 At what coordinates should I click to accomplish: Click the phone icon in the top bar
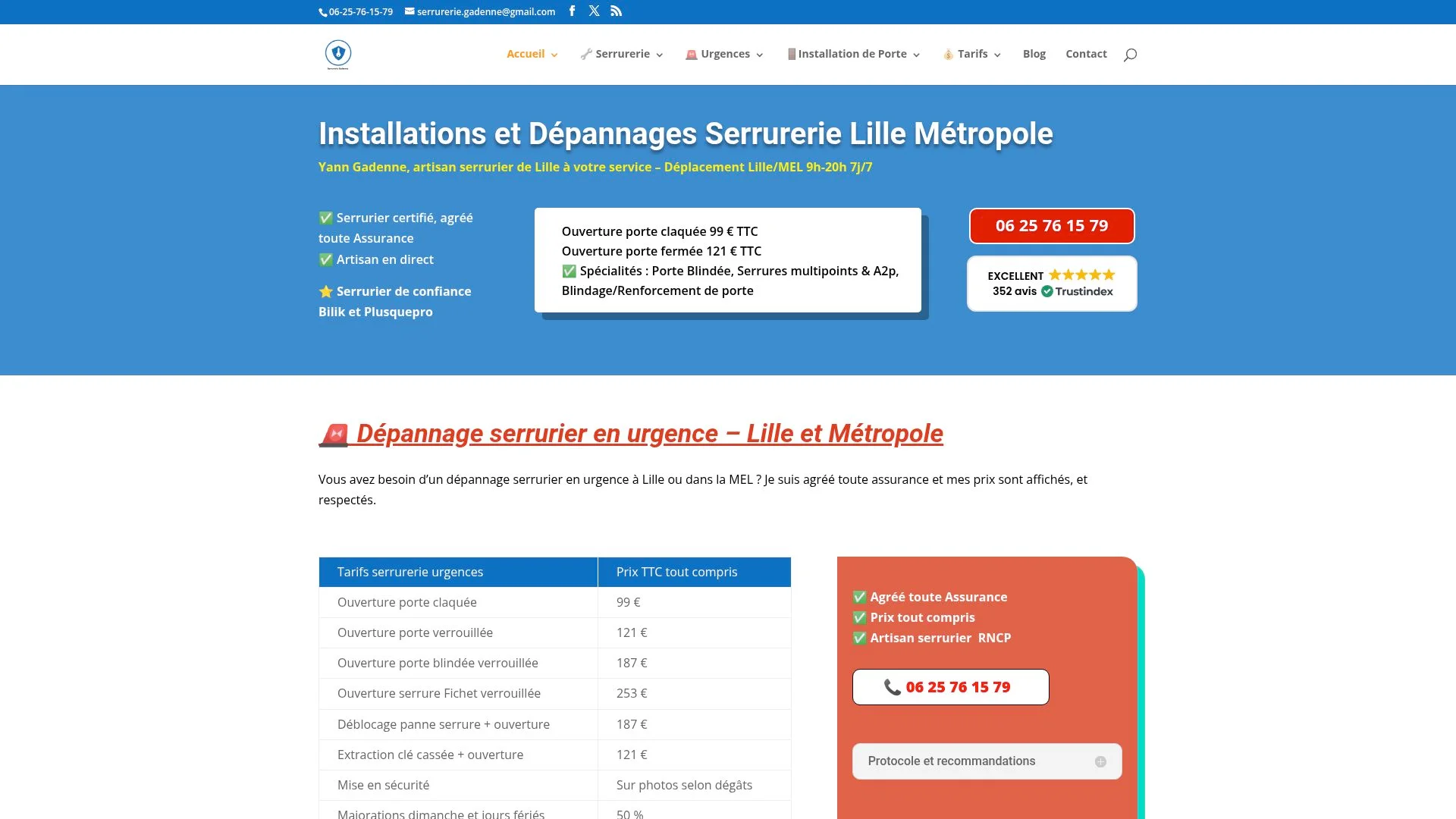(322, 11)
